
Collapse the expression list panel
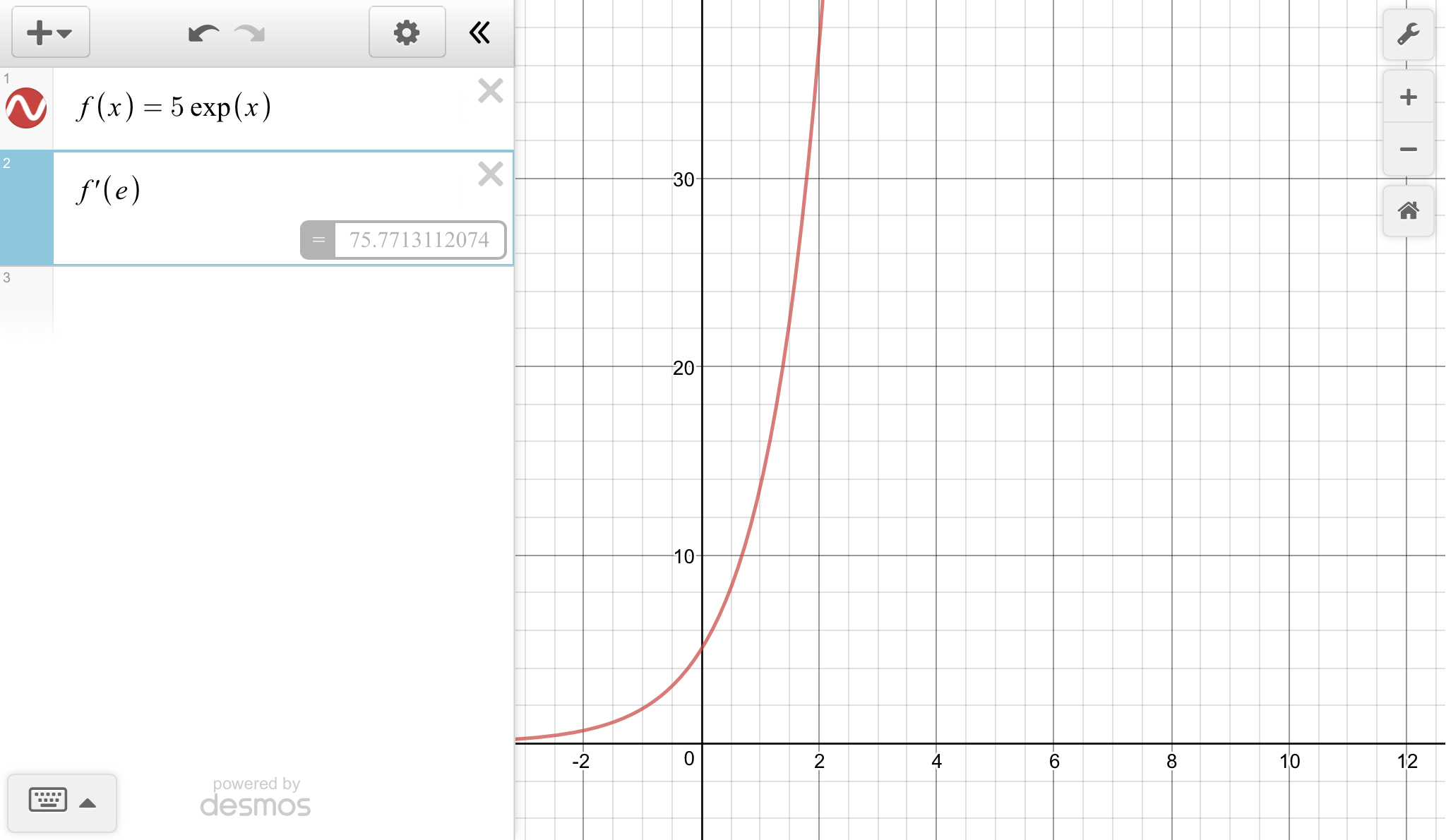[x=480, y=32]
